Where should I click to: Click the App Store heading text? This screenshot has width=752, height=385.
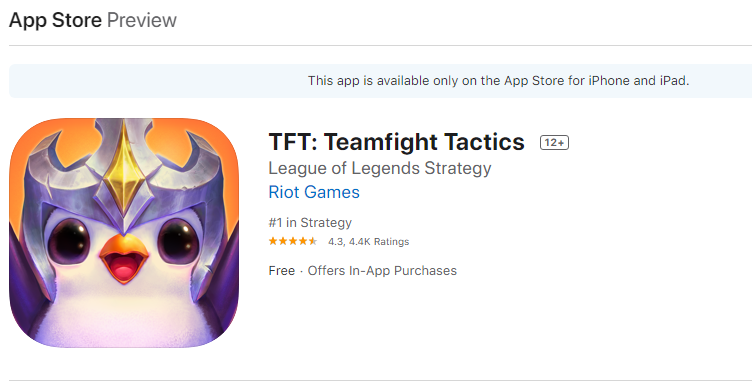tap(55, 20)
